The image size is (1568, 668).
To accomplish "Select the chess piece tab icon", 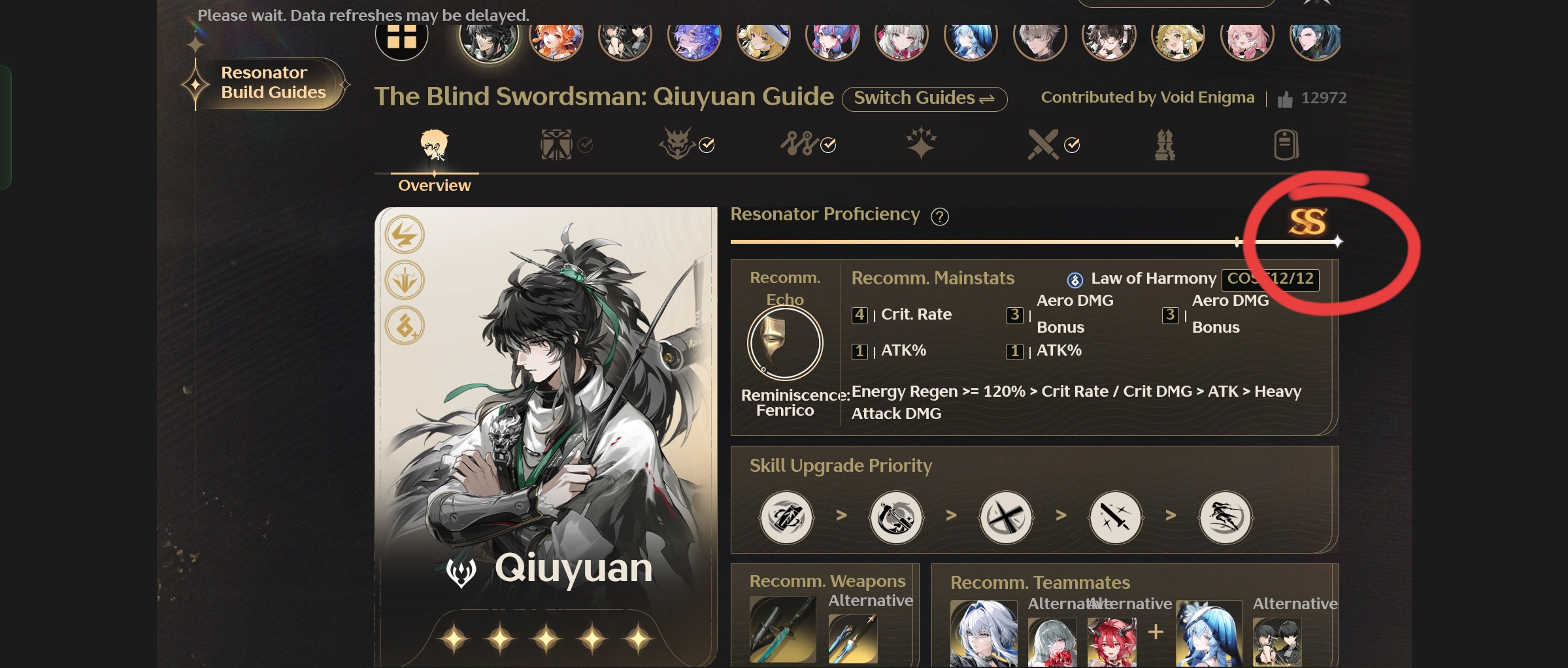I will (x=1165, y=144).
